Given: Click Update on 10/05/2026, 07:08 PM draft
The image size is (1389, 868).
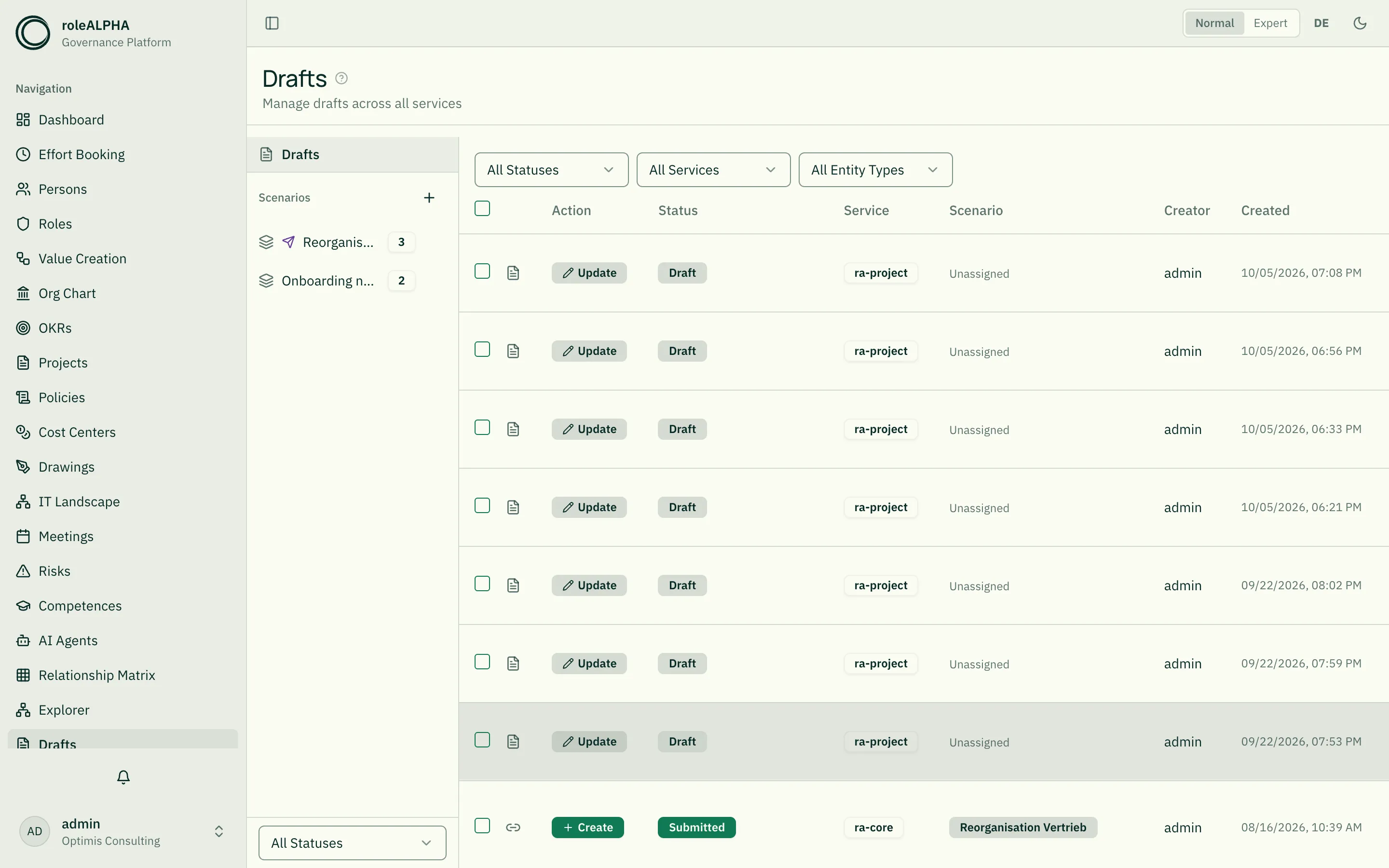Looking at the screenshot, I should pyautogui.click(x=589, y=272).
